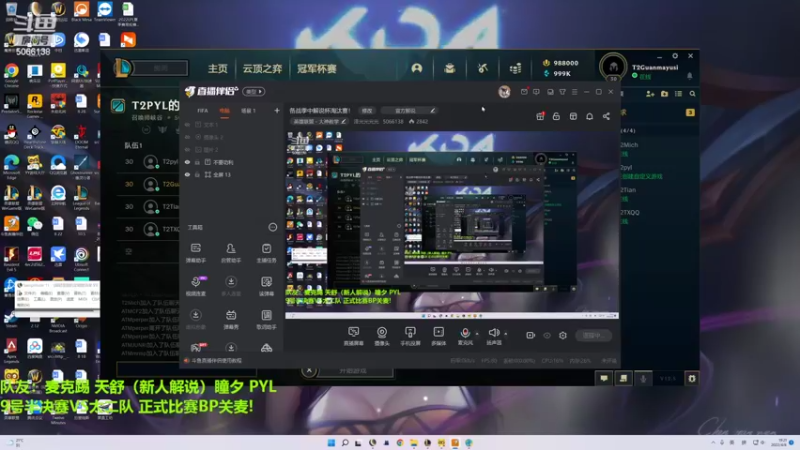Image resolution: width=800 pixels, height=450 pixels.
Task: Toggle lock on 全屏 13 source
Action: coord(197,174)
